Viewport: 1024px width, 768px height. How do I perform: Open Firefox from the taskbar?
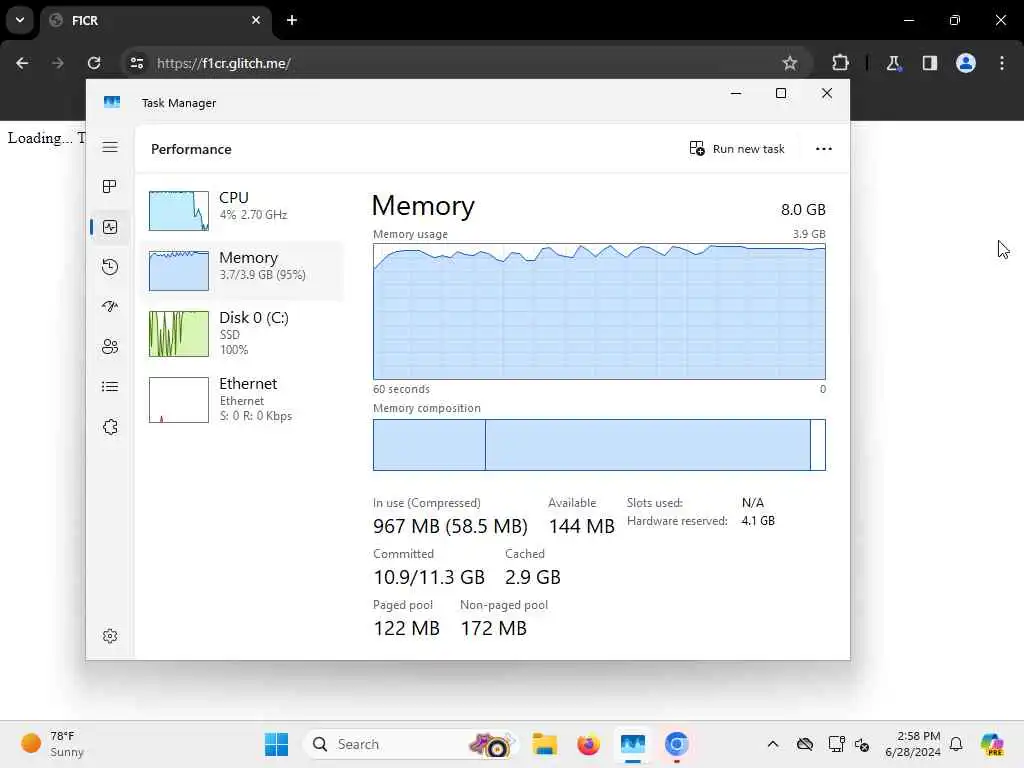pos(588,744)
